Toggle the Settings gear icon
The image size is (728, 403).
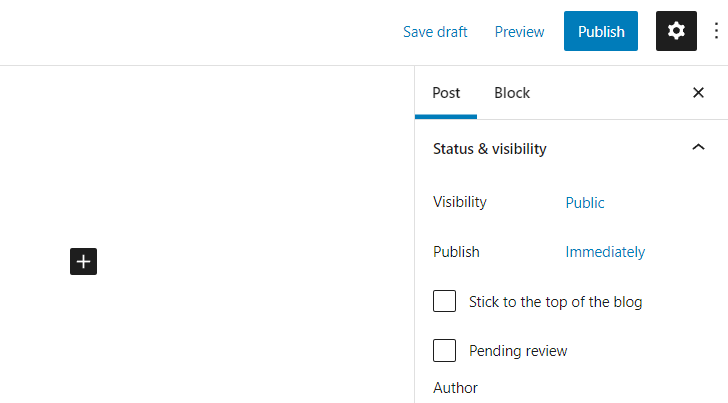pyautogui.click(x=676, y=31)
